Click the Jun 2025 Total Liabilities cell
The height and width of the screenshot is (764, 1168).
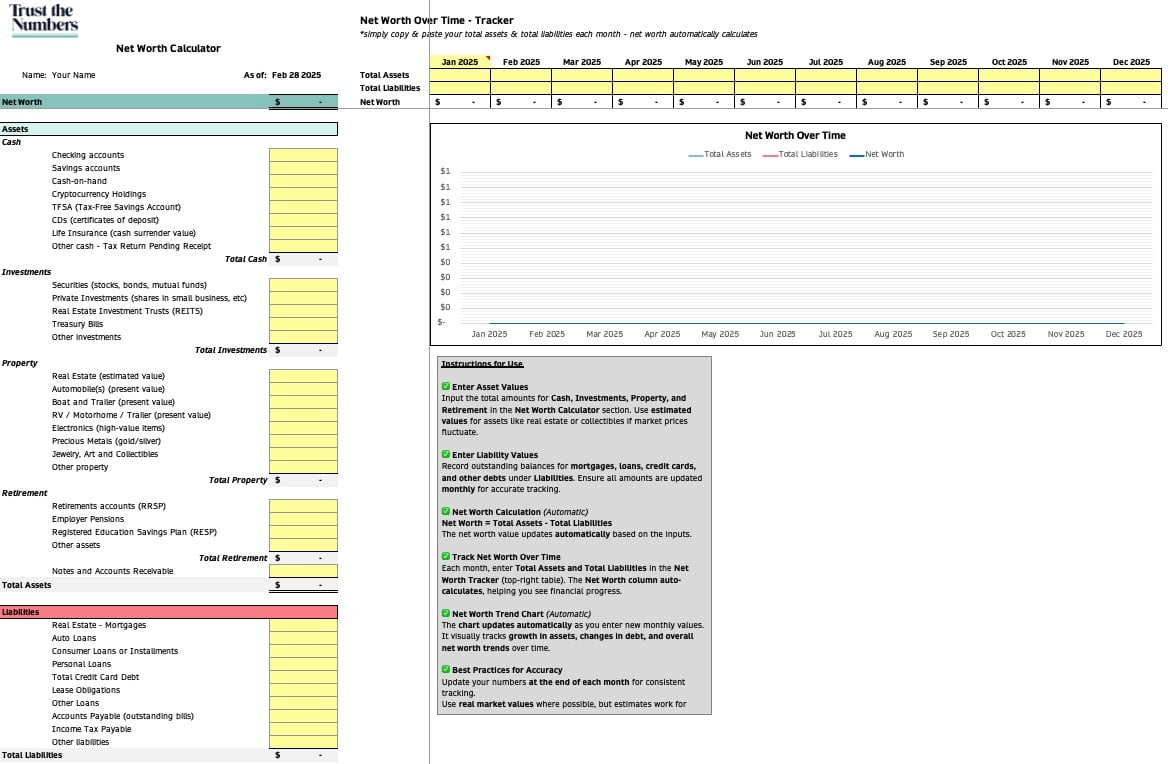pos(765,88)
